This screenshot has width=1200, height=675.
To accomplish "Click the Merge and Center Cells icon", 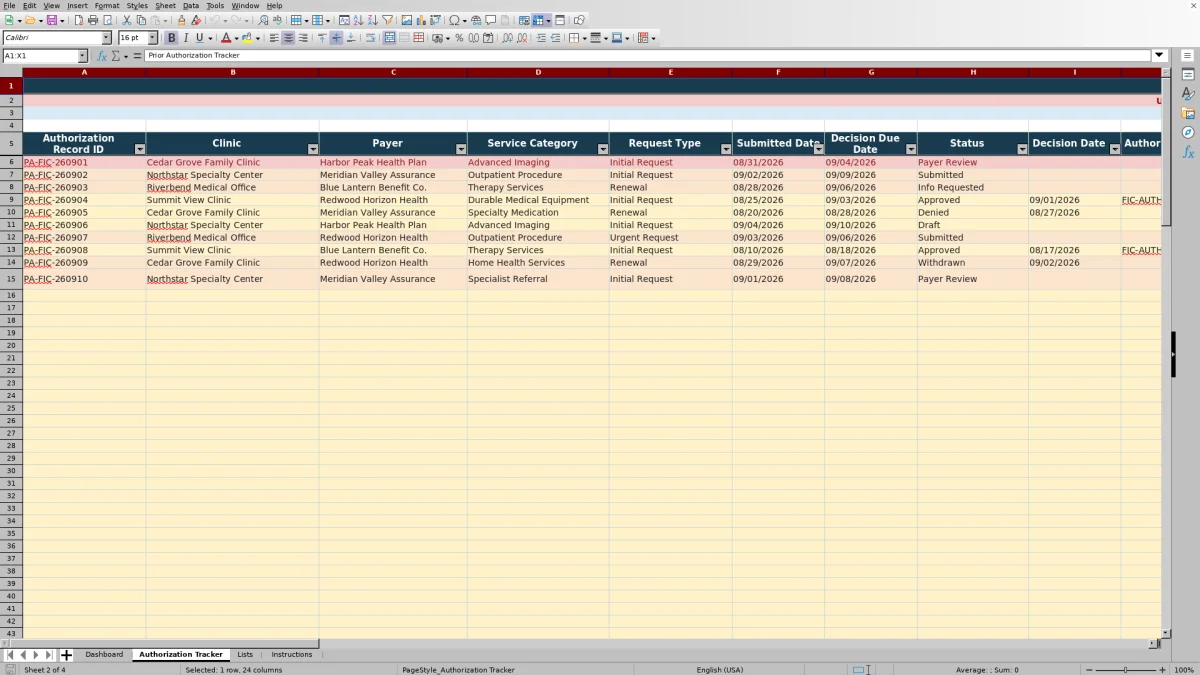I will click(389, 38).
